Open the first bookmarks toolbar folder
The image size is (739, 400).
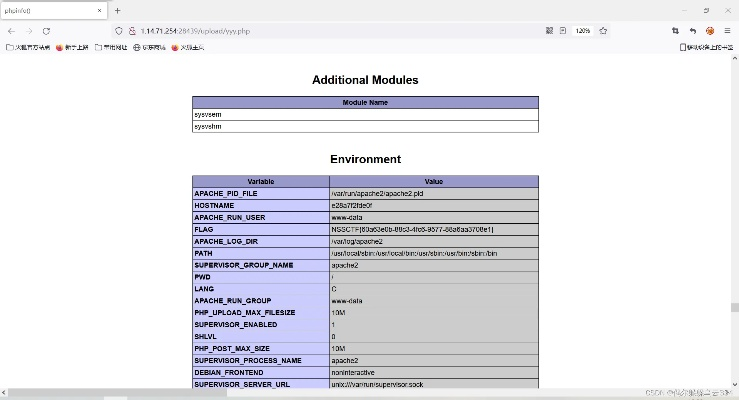pos(29,47)
